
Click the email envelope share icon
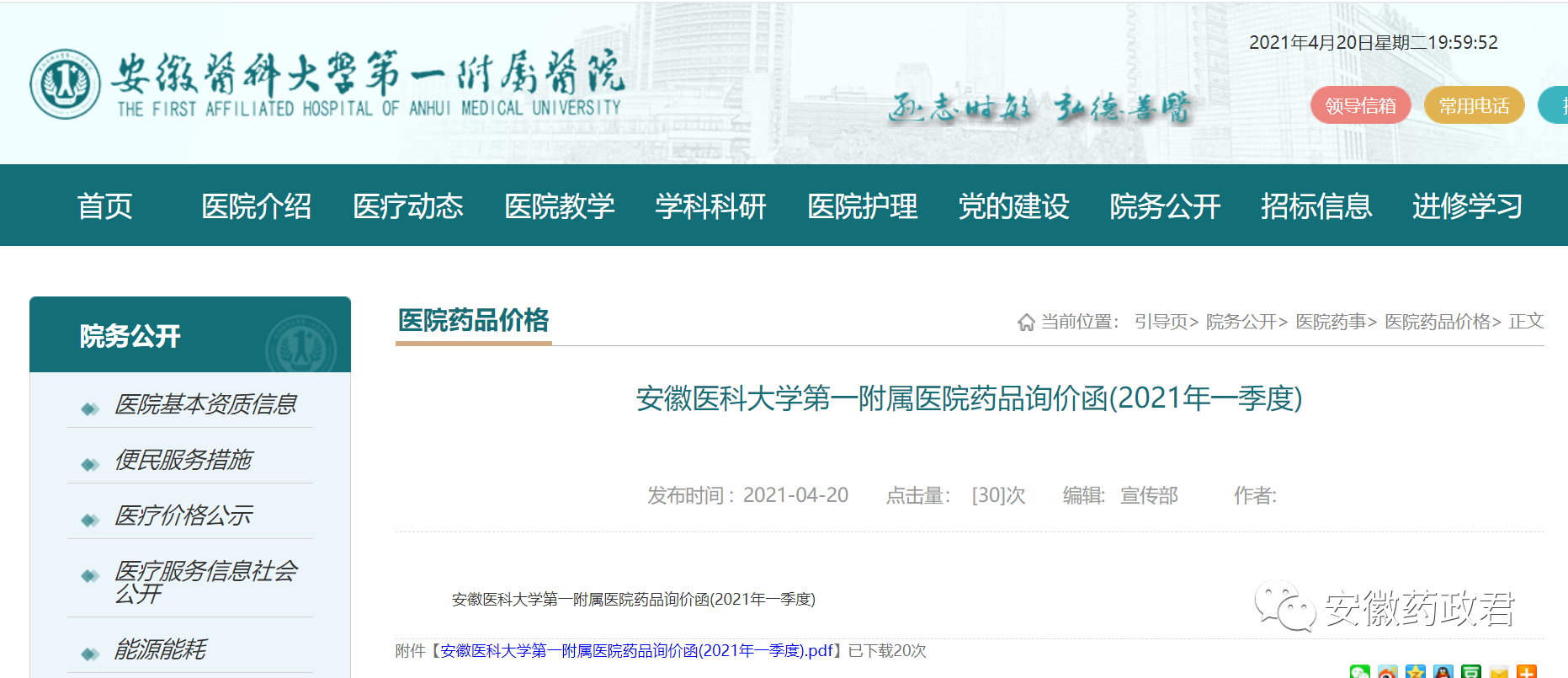pos(1499,673)
